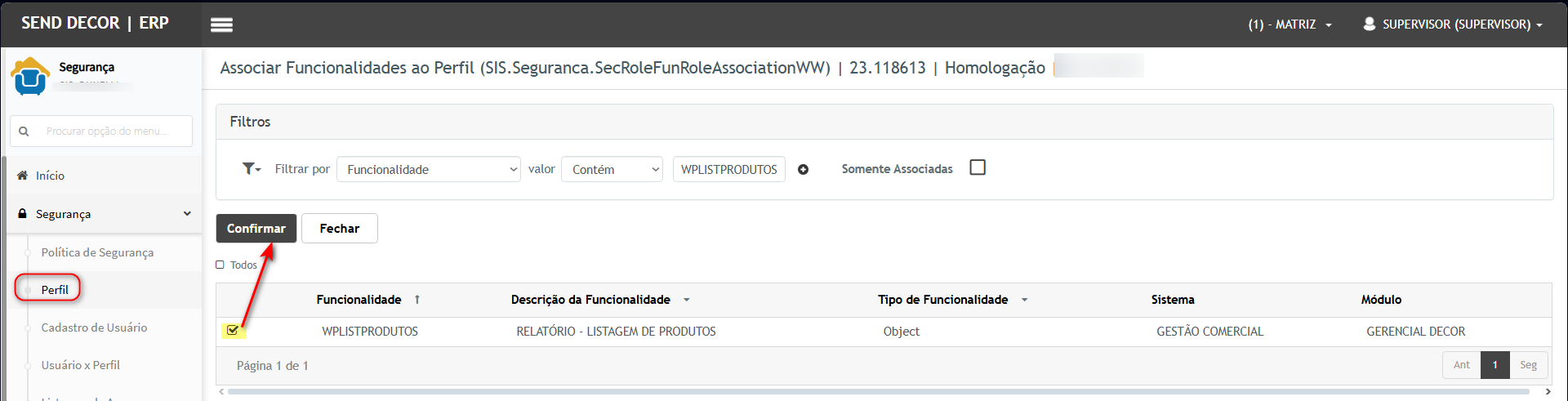
Task: Click the add filter plus icon
Action: pos(803,170)
